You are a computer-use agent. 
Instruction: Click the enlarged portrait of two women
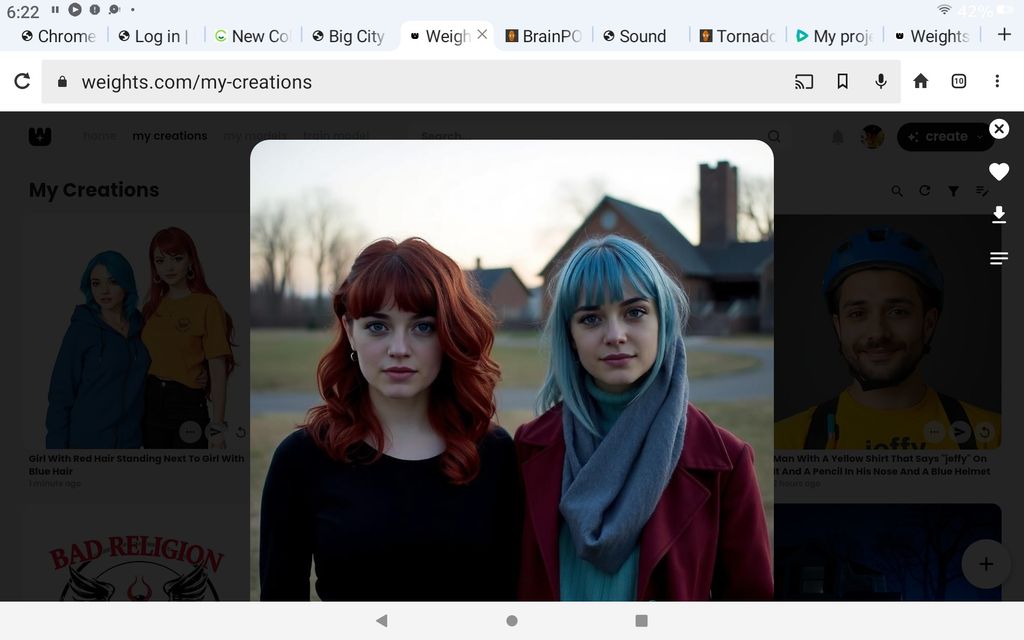coord(512,370)
